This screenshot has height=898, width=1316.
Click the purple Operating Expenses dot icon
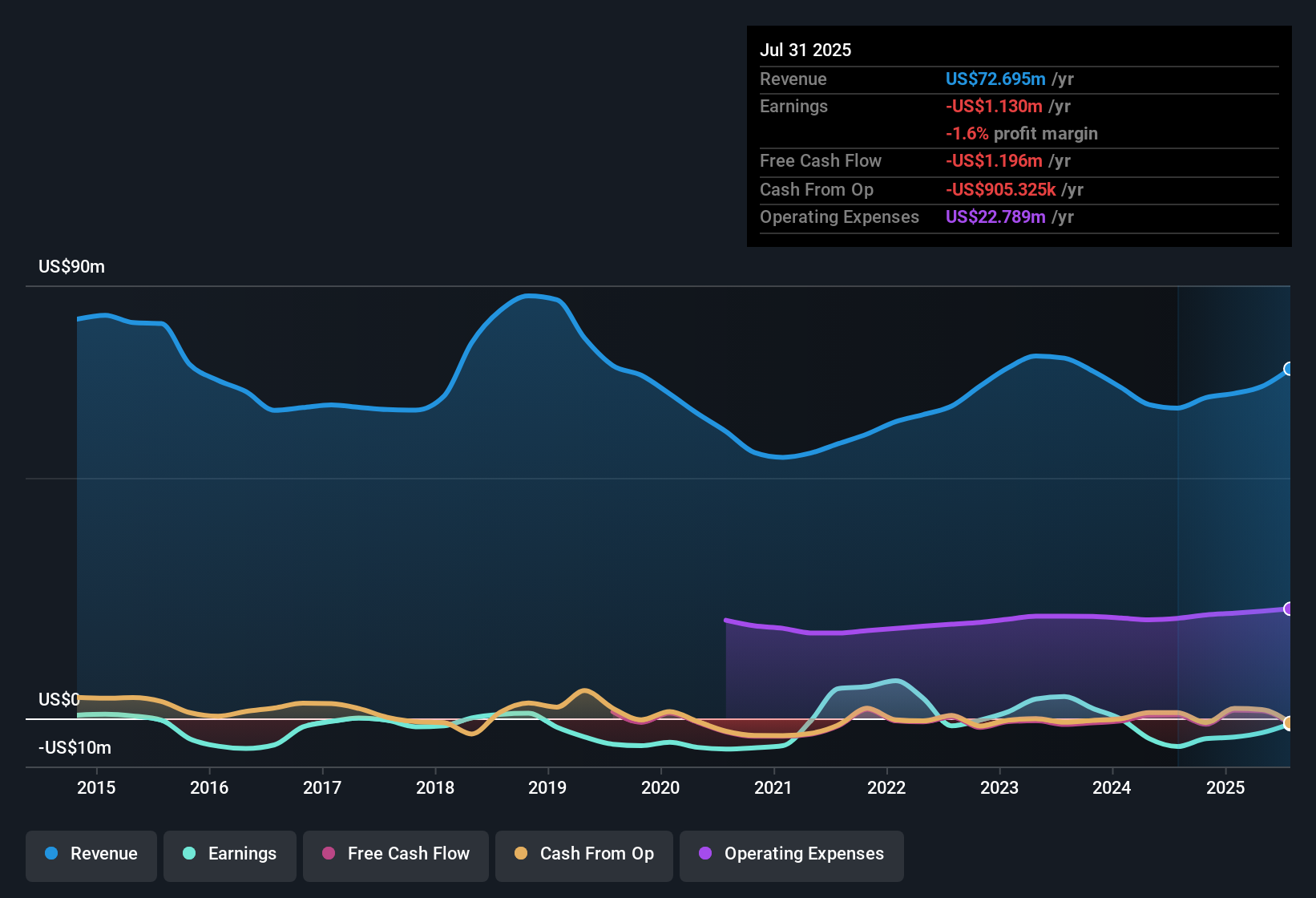click(704, 854)
